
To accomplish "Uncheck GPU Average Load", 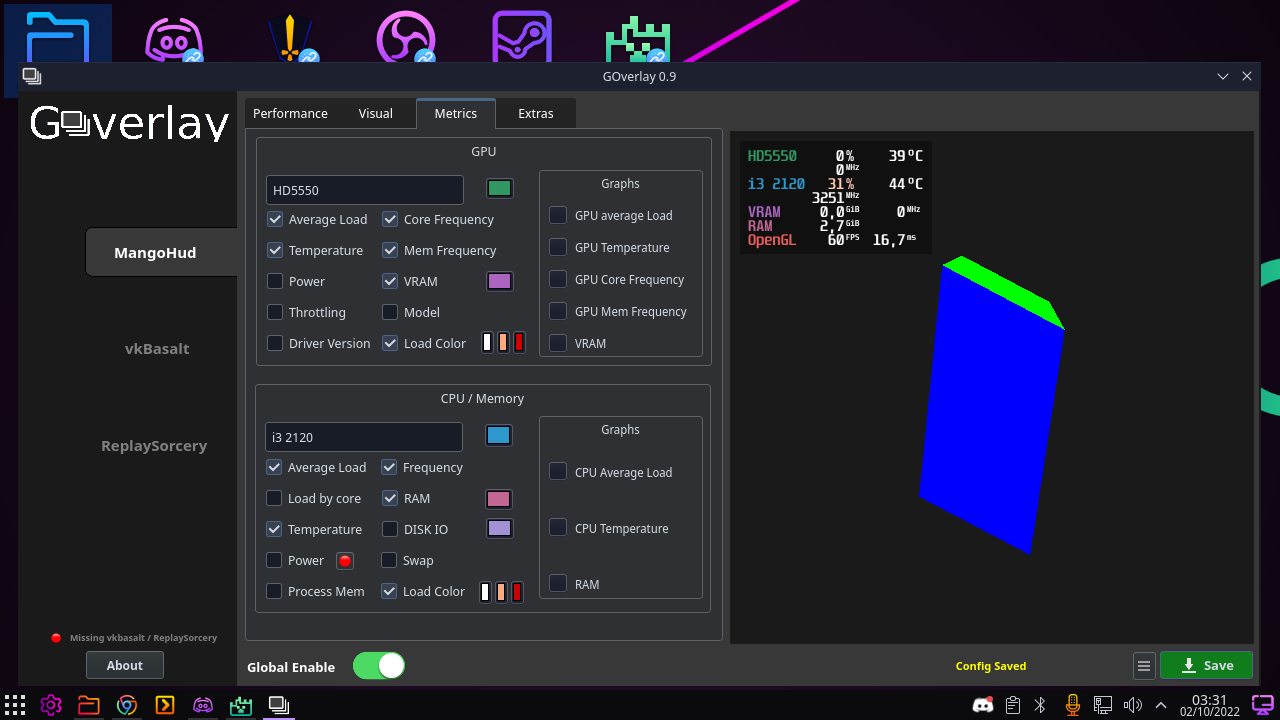I will pyautogui.click(x=275, y=219).
